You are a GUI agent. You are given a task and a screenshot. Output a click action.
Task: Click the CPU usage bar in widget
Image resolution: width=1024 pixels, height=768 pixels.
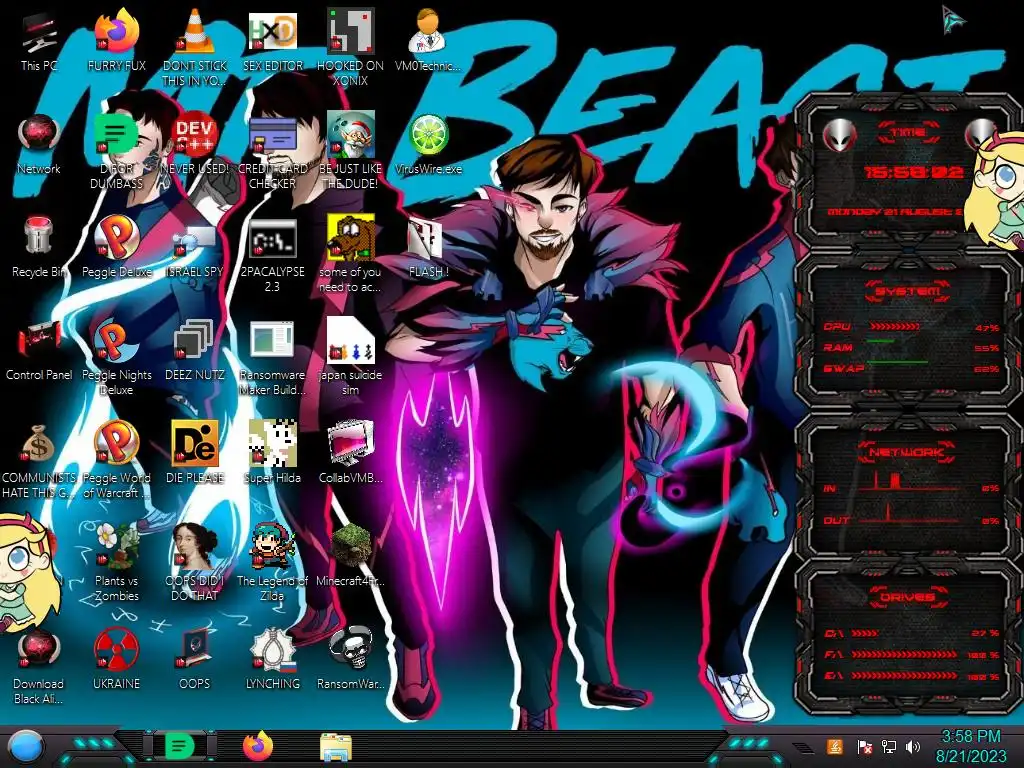coord(895,326)
